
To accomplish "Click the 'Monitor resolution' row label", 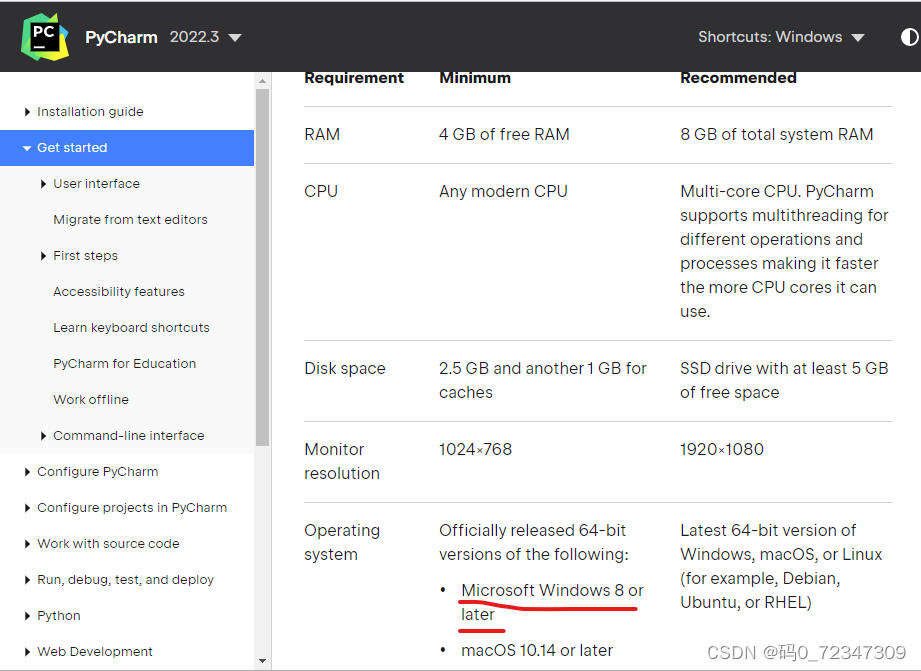I will pos(342,461).
